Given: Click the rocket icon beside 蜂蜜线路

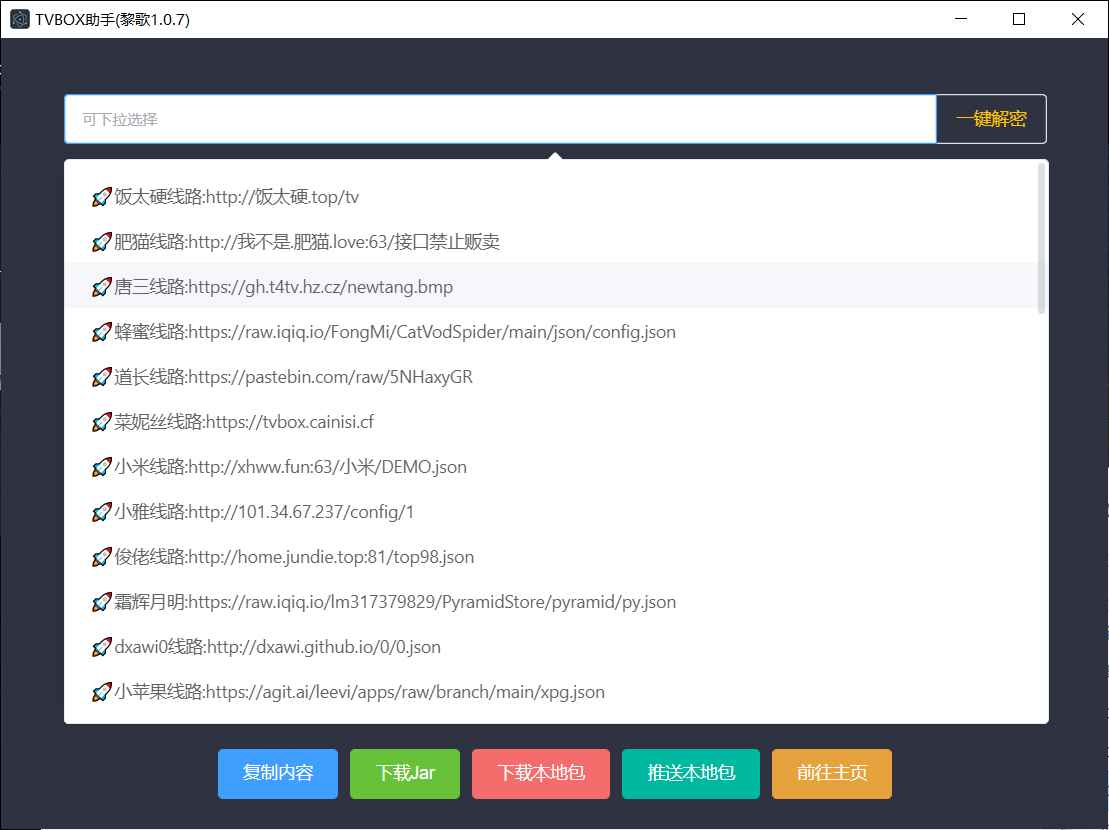Looking at the screenshot, I should (x=101, y=331).
